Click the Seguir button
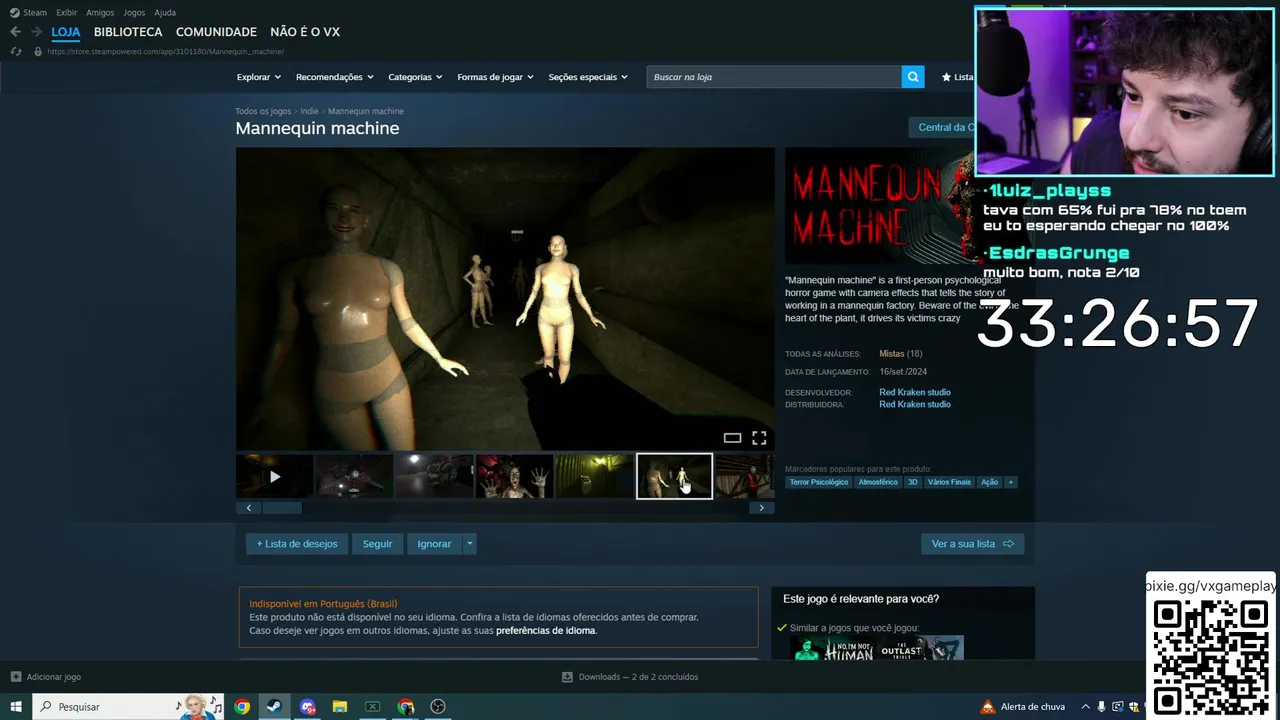Image resolution: width=1280 pixels, height=720 pixels. tap(377, 544)
